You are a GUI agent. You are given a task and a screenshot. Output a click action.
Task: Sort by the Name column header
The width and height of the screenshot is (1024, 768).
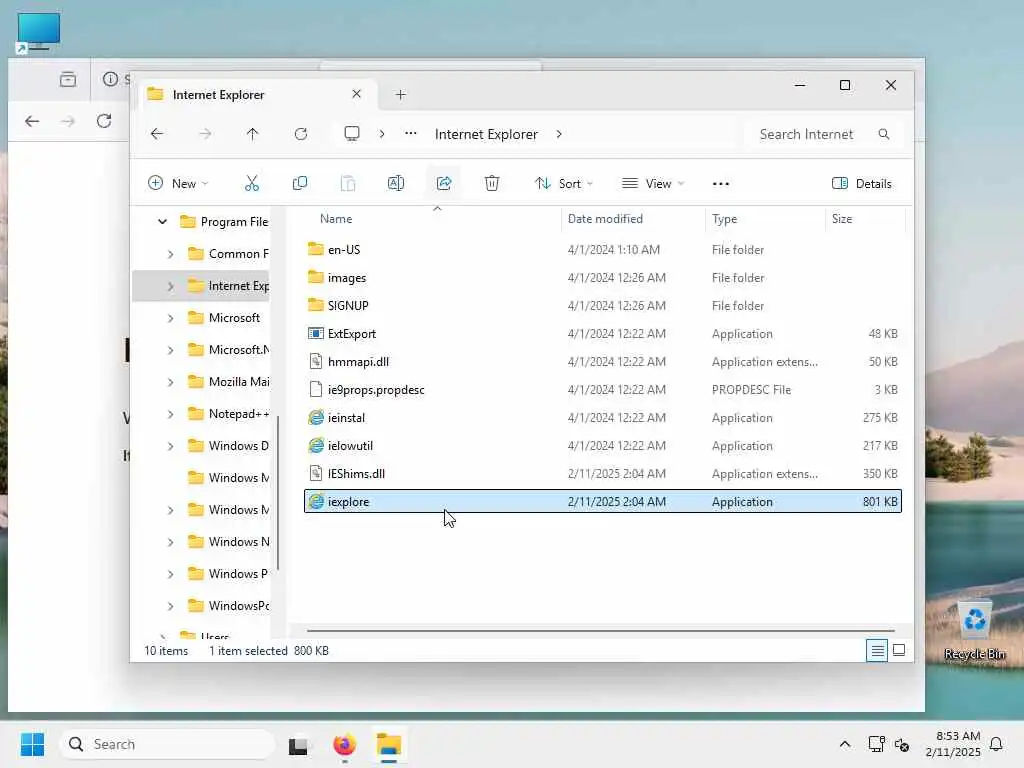tap(336, 219)
